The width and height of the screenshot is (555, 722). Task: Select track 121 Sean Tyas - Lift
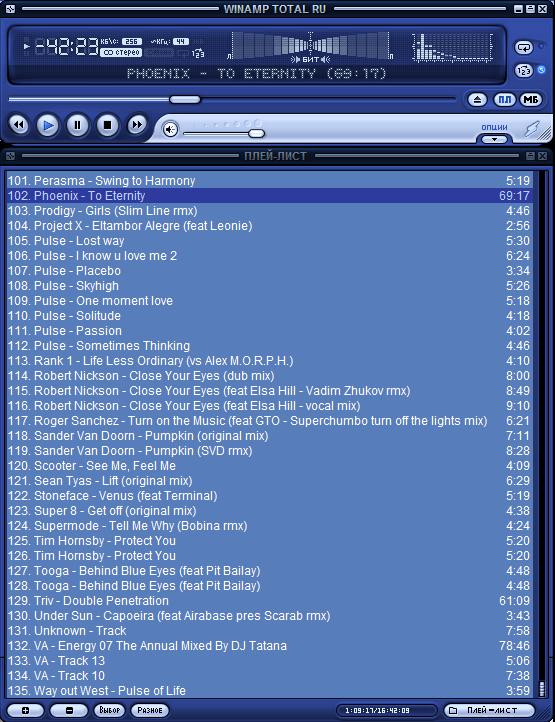coord(269,481)
